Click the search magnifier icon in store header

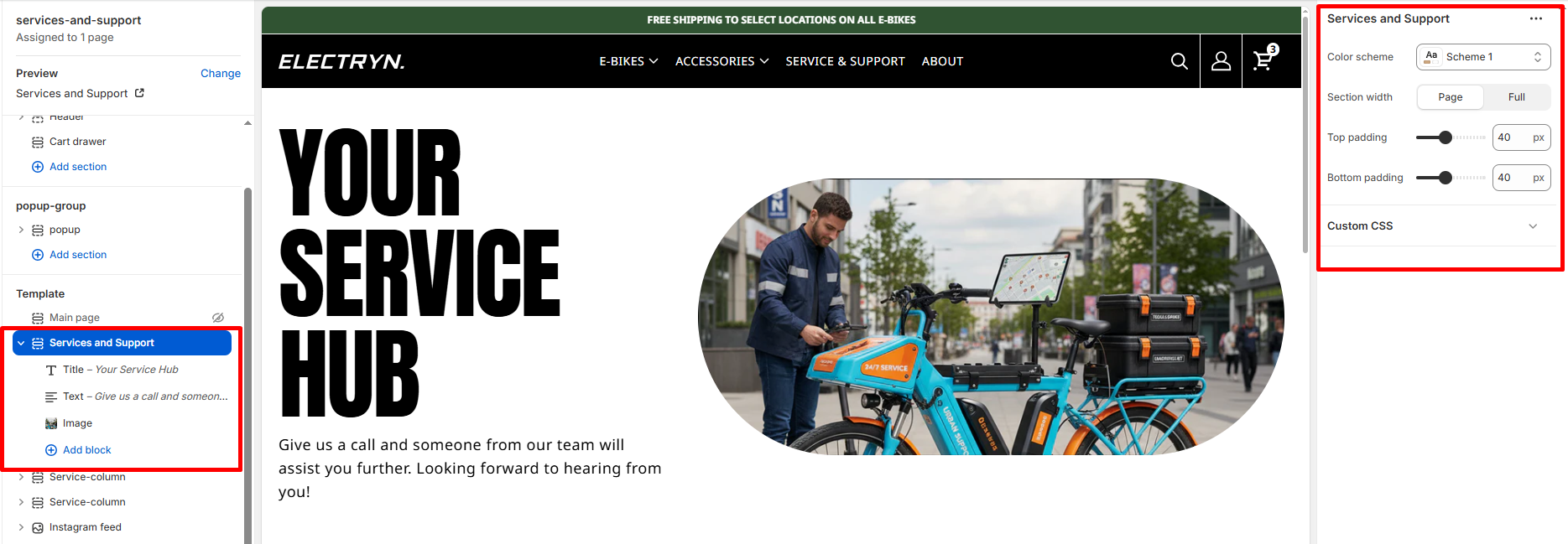(1179, 61)
